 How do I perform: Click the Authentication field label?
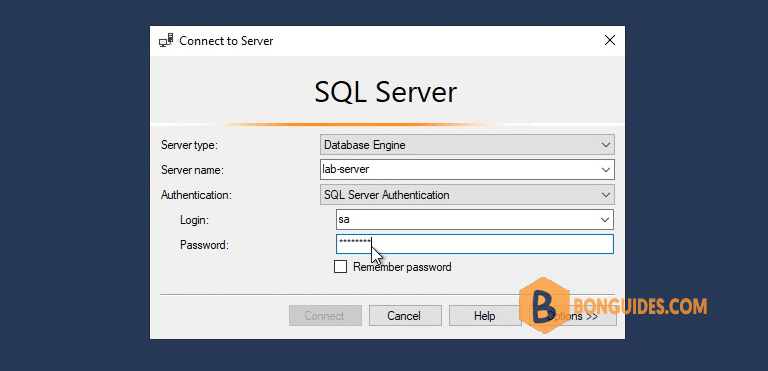(196, 195)
